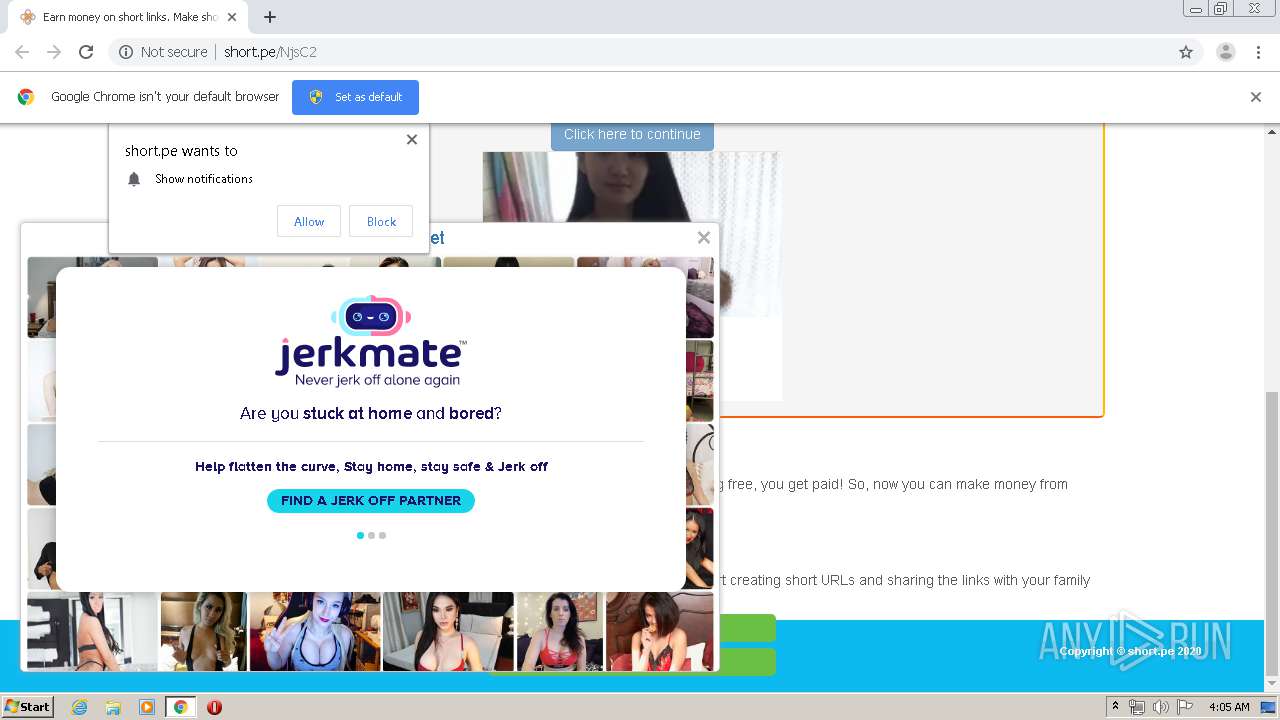The height and width of the screenshot is (720, 1280).
Task: Open a new browser tab
Action: pos(270,17)
